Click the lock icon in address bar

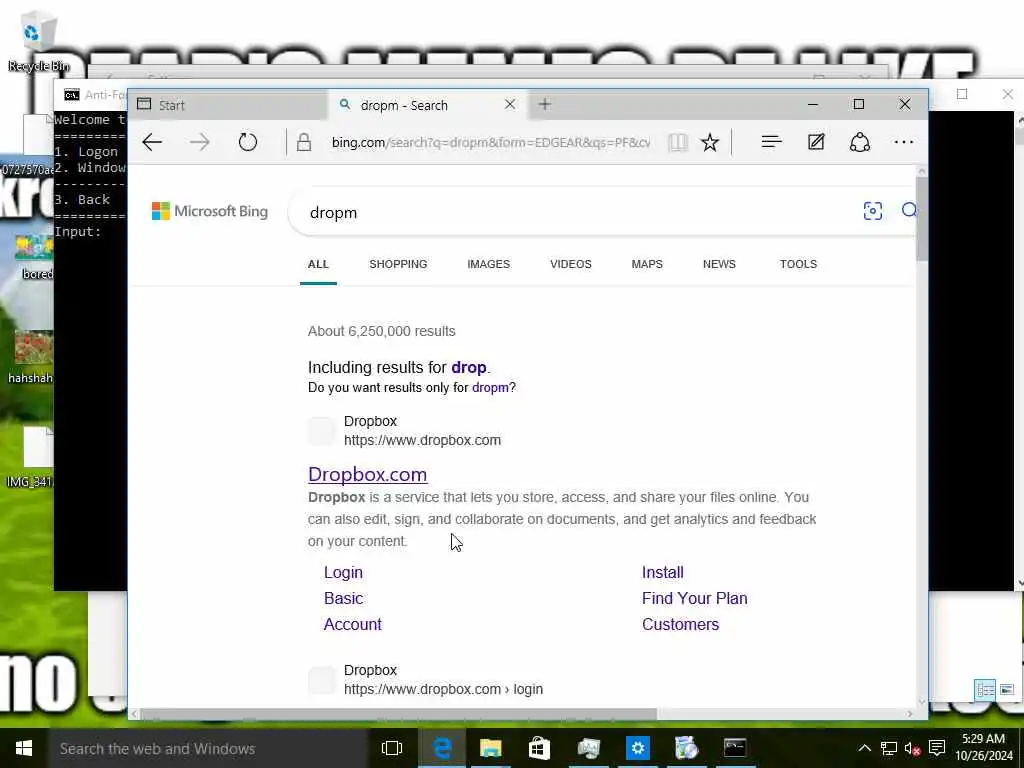(x=304, y=142)
